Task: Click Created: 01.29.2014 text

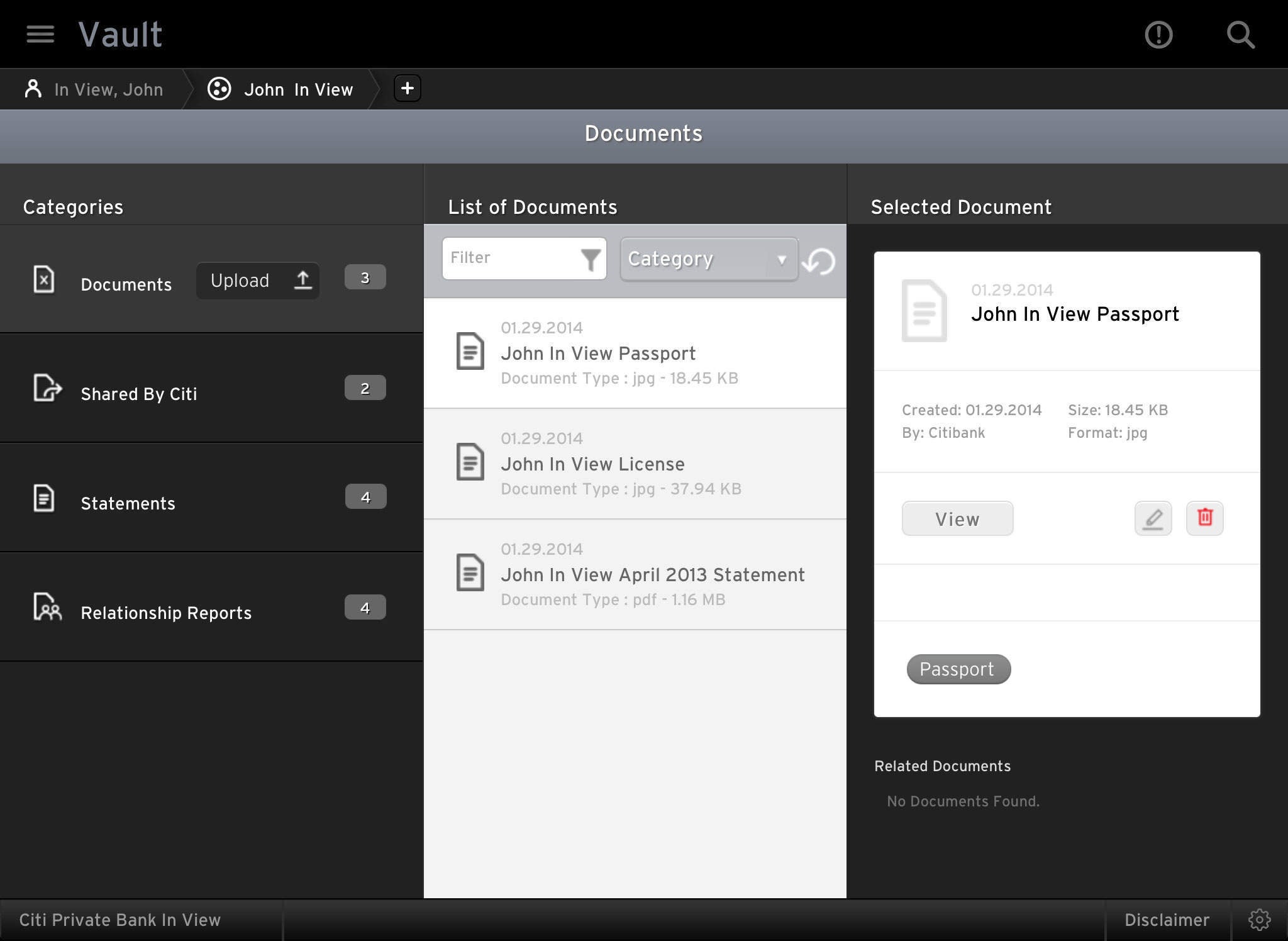Action: tap(972, 410)
